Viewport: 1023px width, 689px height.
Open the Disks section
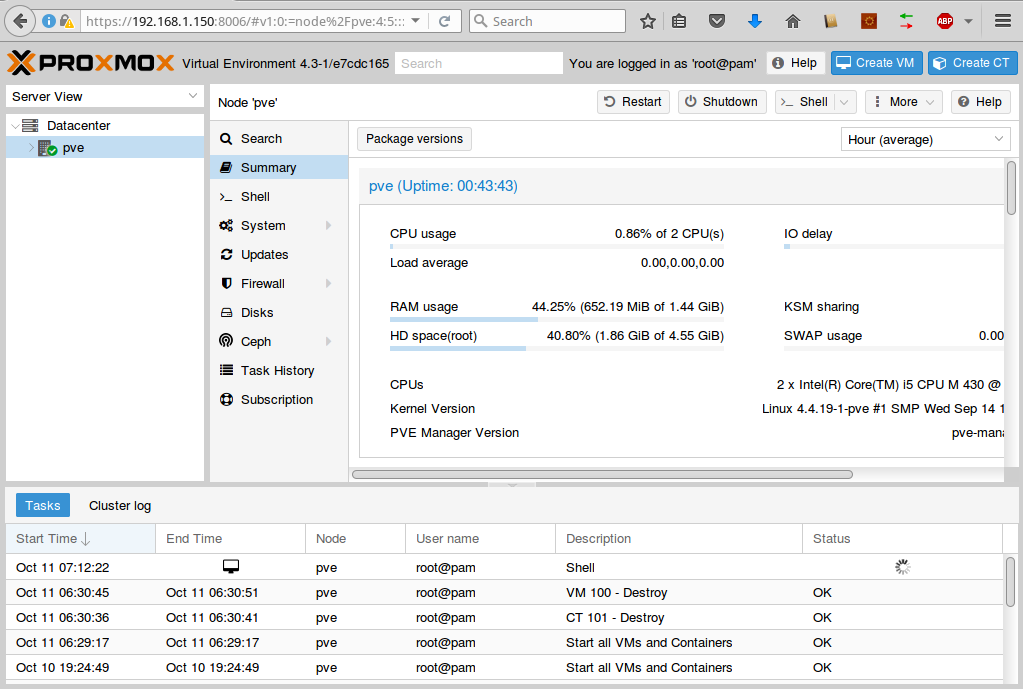(x=279, y=313)
